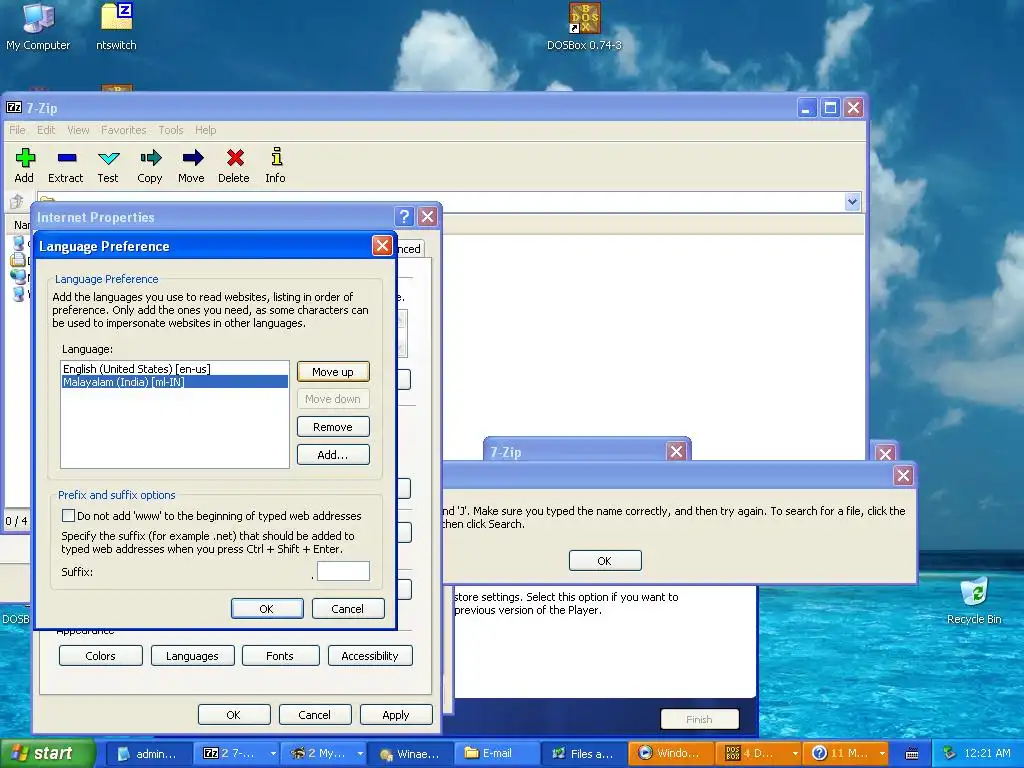This screenshot has height=768, width=1024.
Task: Click Cancel at bottom of Internet Properties
Action: pos(315,714)
